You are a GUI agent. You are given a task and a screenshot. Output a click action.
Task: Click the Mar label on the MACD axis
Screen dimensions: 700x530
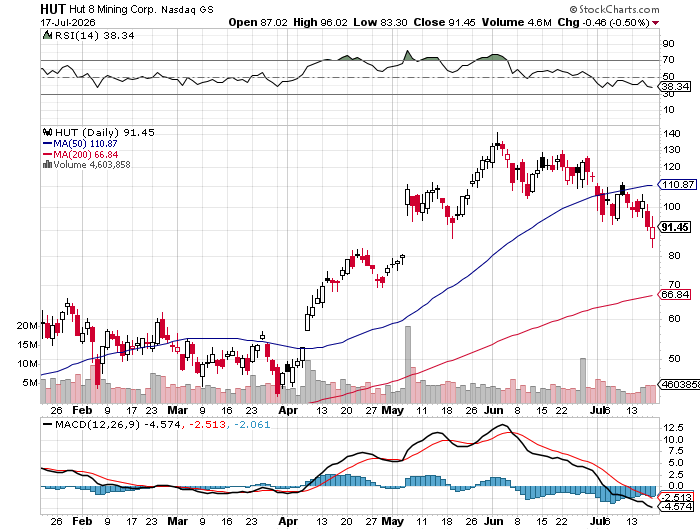pyautogui.click(x=177, y=522)
